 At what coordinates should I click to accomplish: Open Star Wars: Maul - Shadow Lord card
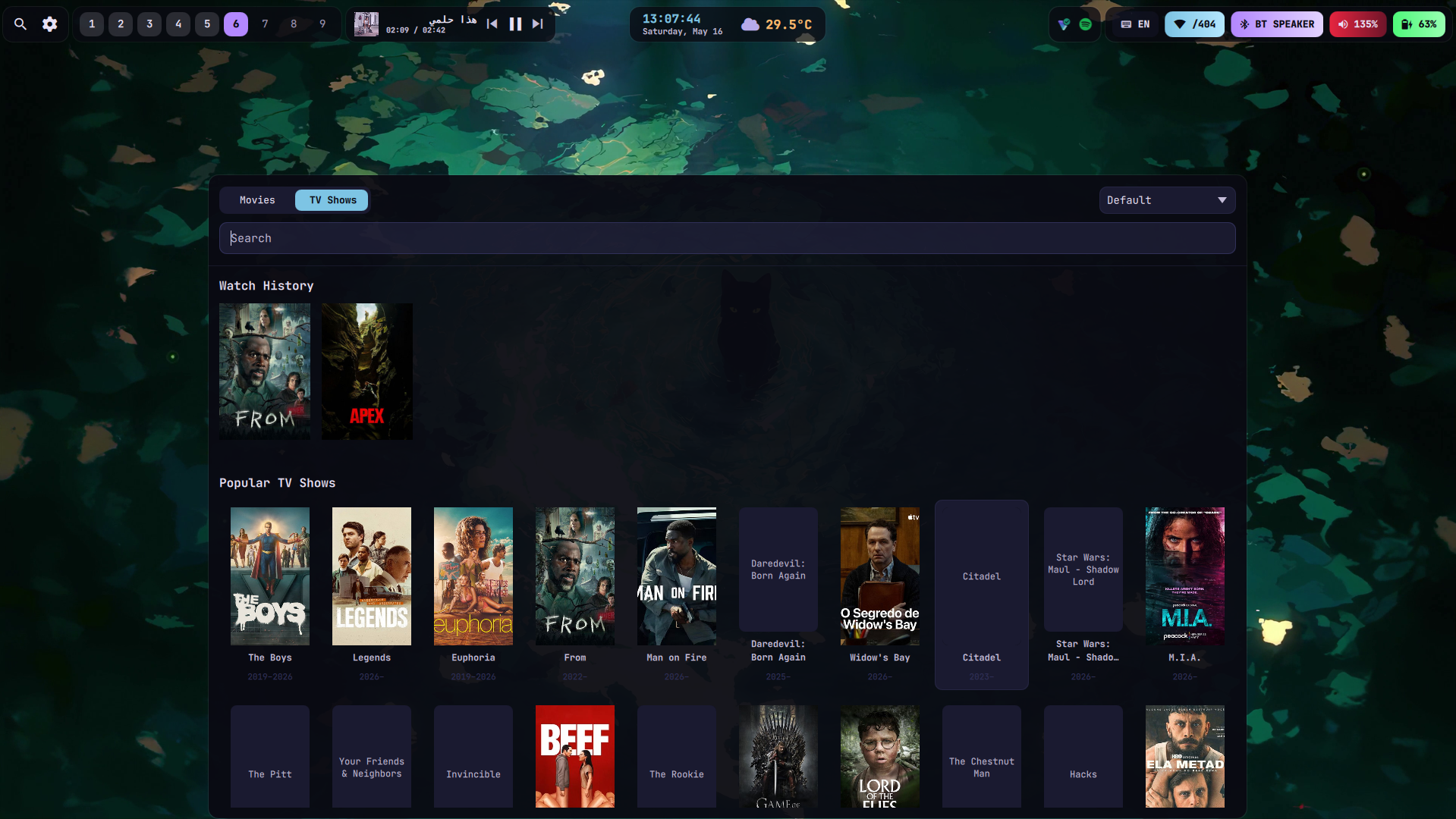coord(1083,570)
